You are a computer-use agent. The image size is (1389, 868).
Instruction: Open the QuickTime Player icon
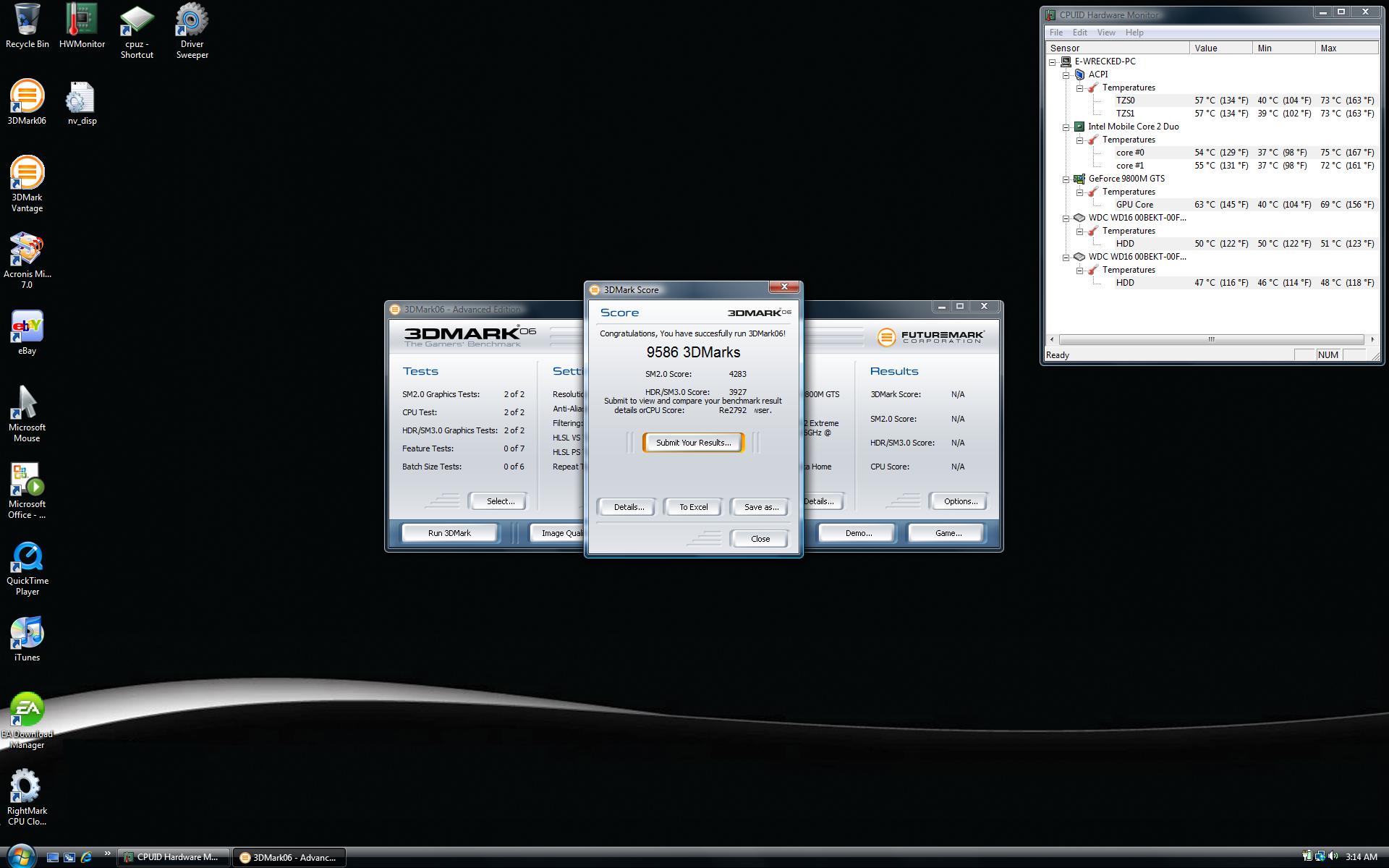pyautogui.click(x=27, y=569)
